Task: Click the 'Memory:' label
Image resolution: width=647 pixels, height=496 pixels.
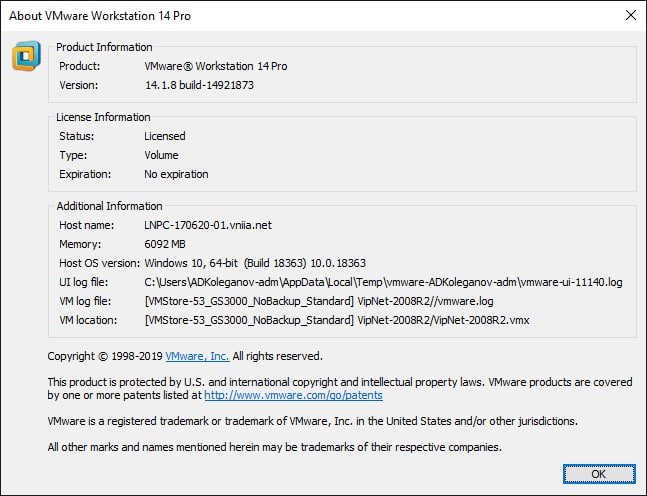Action: click(80, 244)
